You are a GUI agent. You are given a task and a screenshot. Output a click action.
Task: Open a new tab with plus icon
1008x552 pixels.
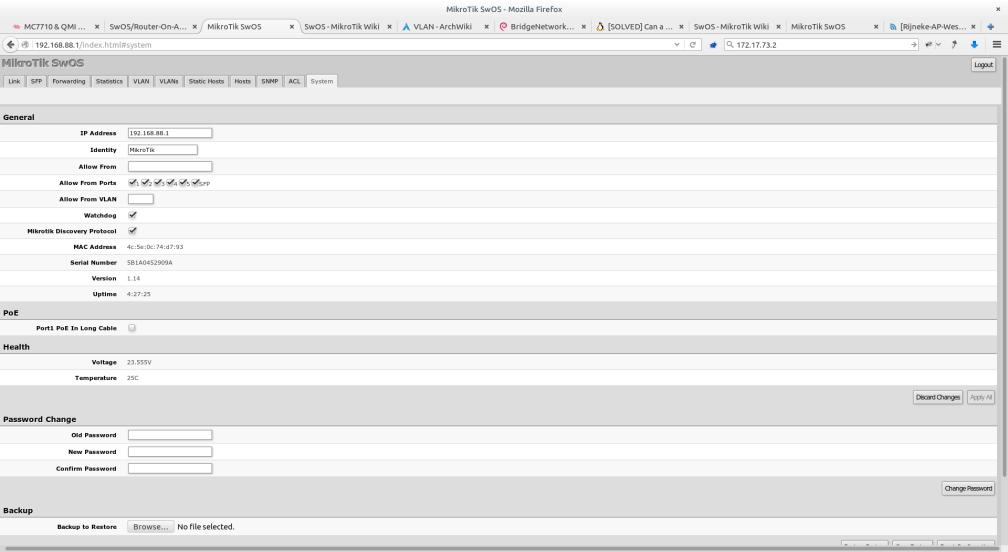tap(991, 26)
